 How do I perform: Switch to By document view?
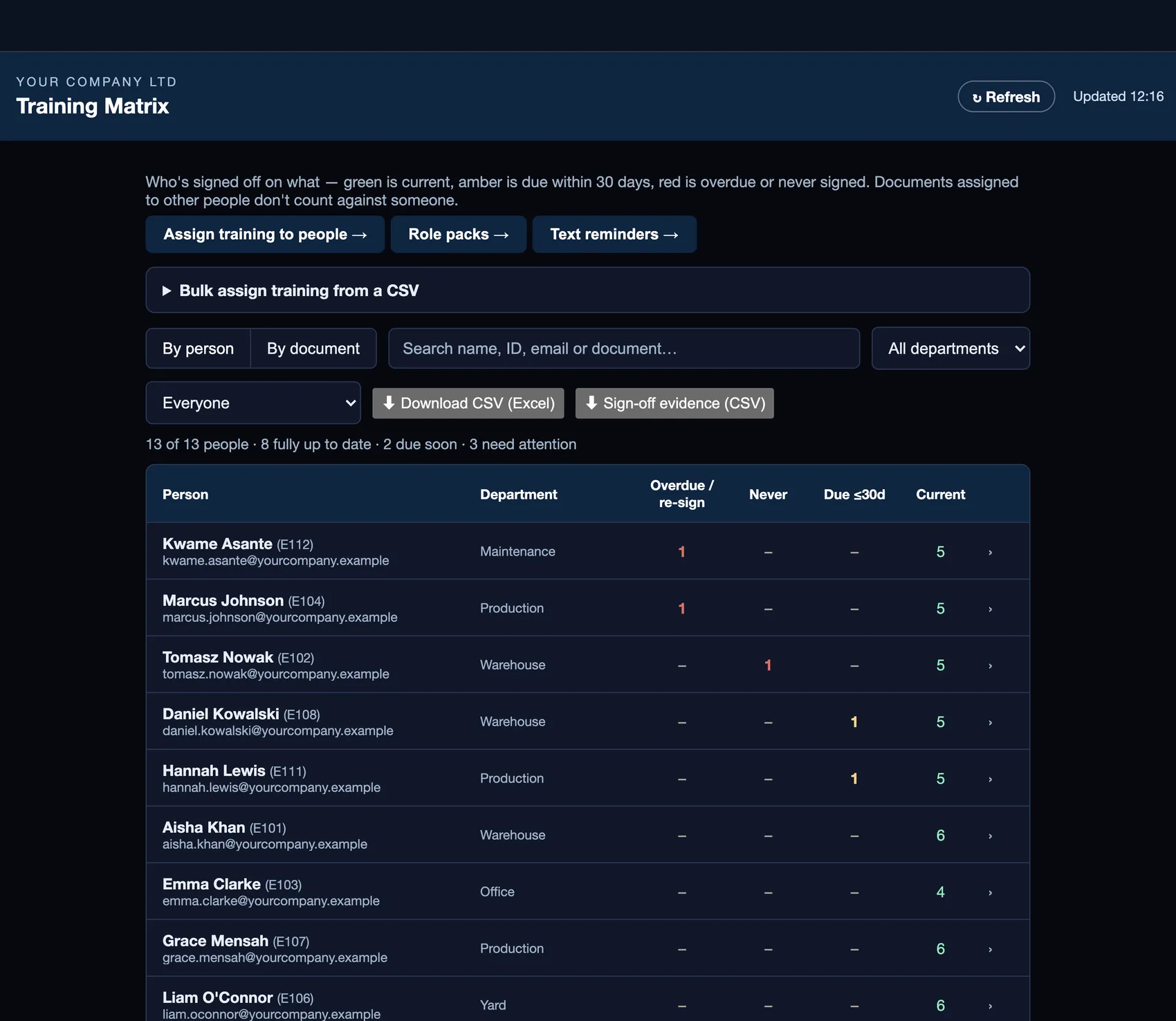[x=313, y=349]
